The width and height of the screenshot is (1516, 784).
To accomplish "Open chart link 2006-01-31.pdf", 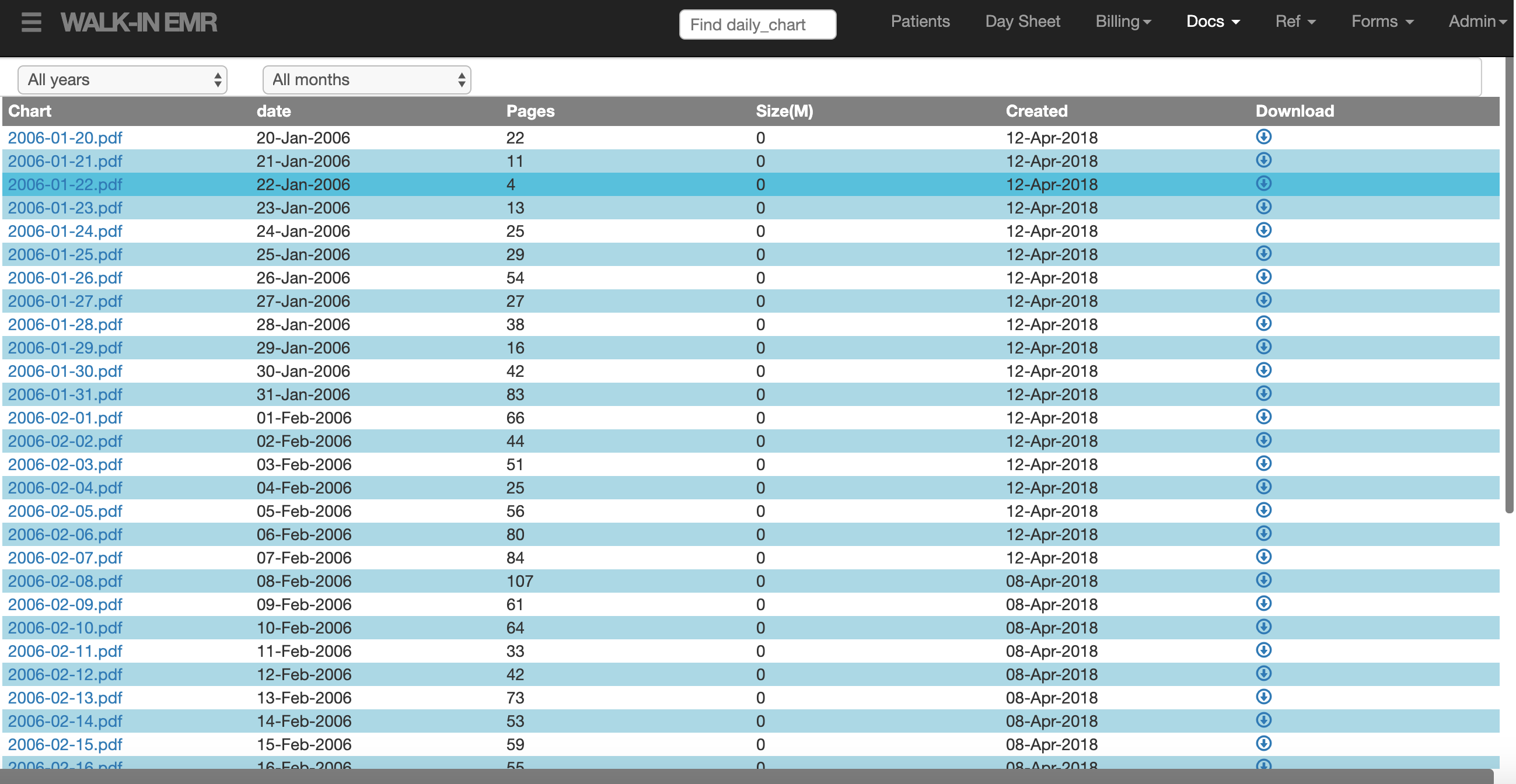I will coord(65,395).
